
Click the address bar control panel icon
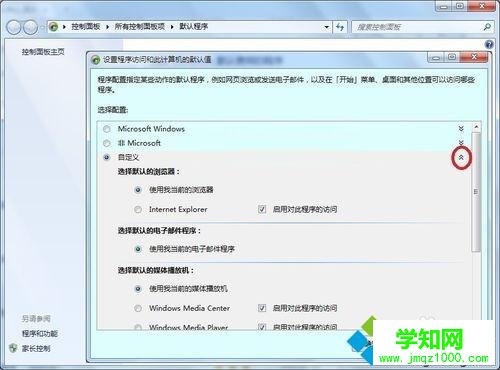point(53,27)
